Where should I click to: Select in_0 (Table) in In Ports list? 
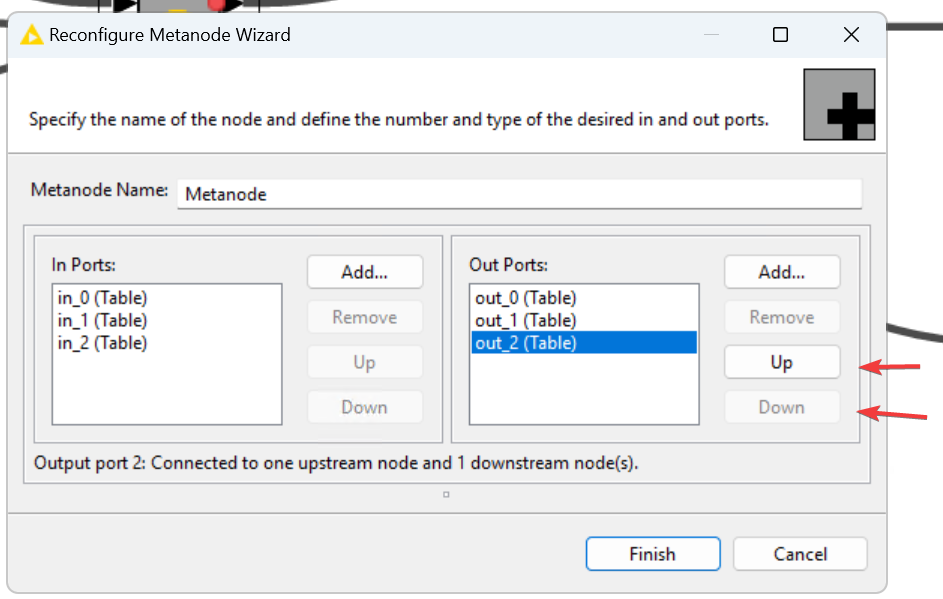(x=103, y=298)
